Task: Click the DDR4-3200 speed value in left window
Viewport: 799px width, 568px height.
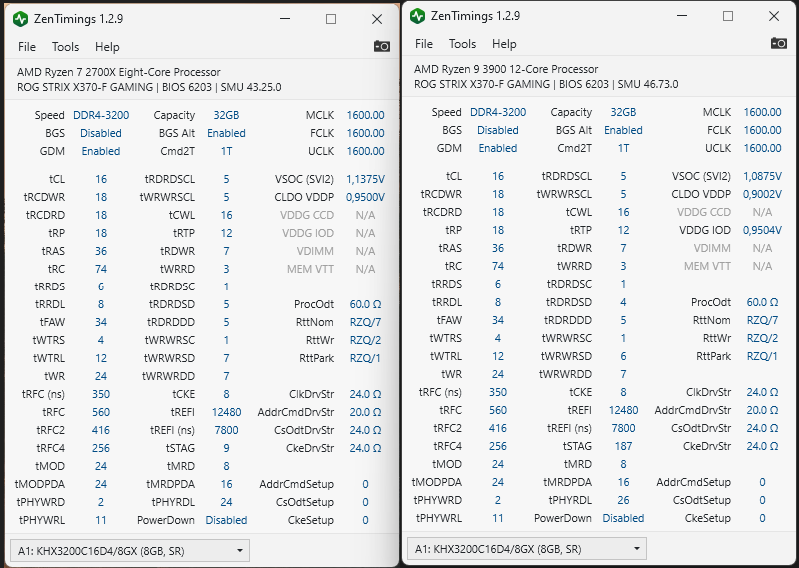Action: pyautogui.click(x=103, y=115)
